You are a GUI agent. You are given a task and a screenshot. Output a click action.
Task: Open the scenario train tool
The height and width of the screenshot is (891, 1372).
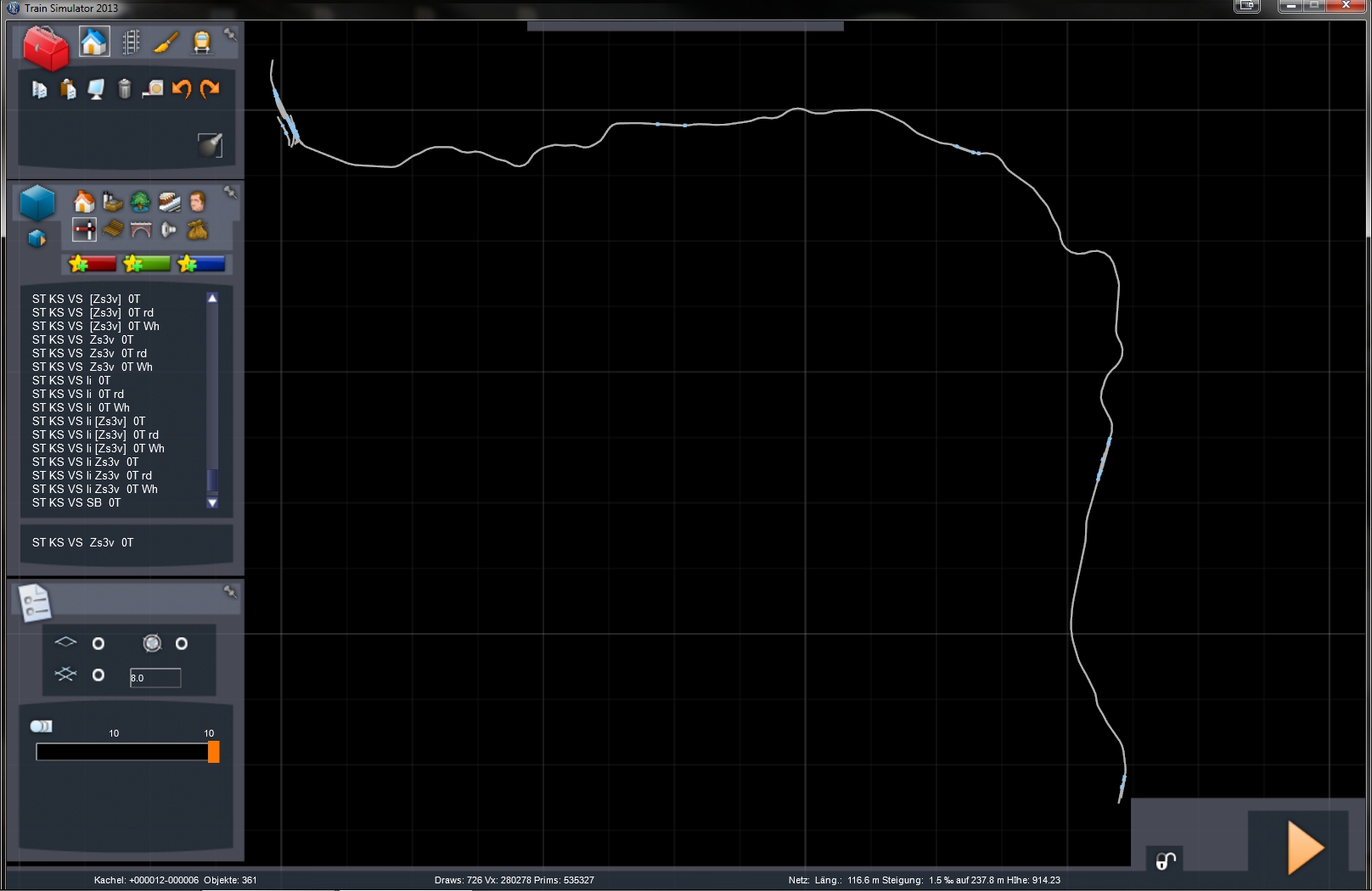pos(202,42)
